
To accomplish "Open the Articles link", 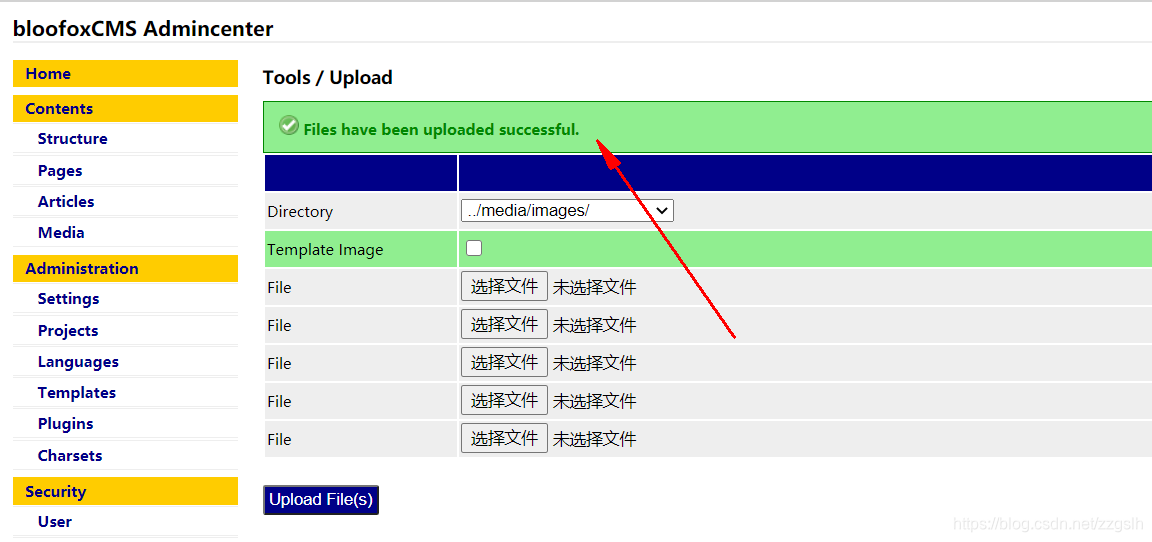I will (x=66, y=201).
